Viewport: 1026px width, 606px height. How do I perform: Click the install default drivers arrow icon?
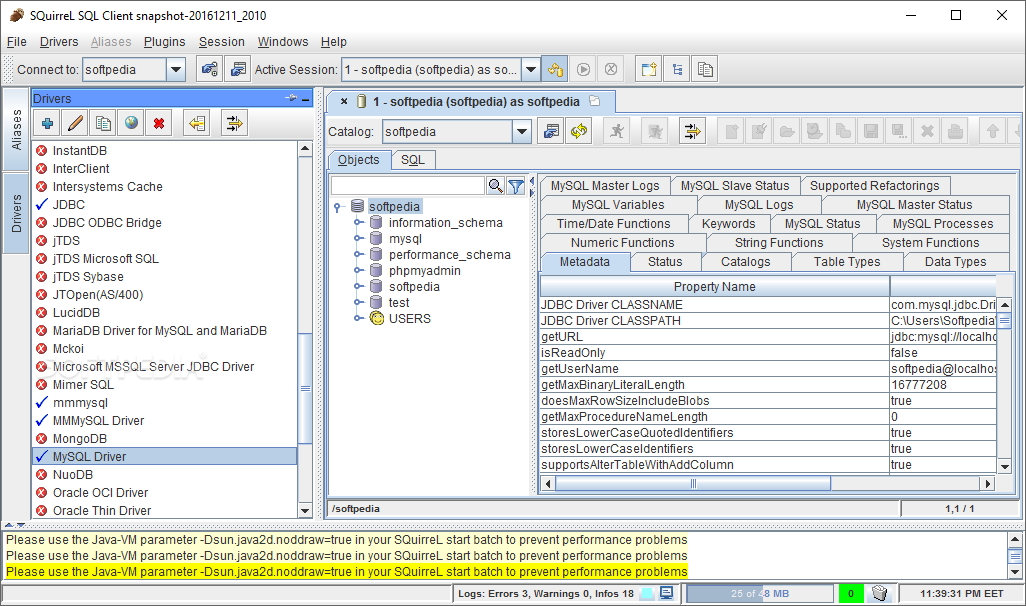197,123
